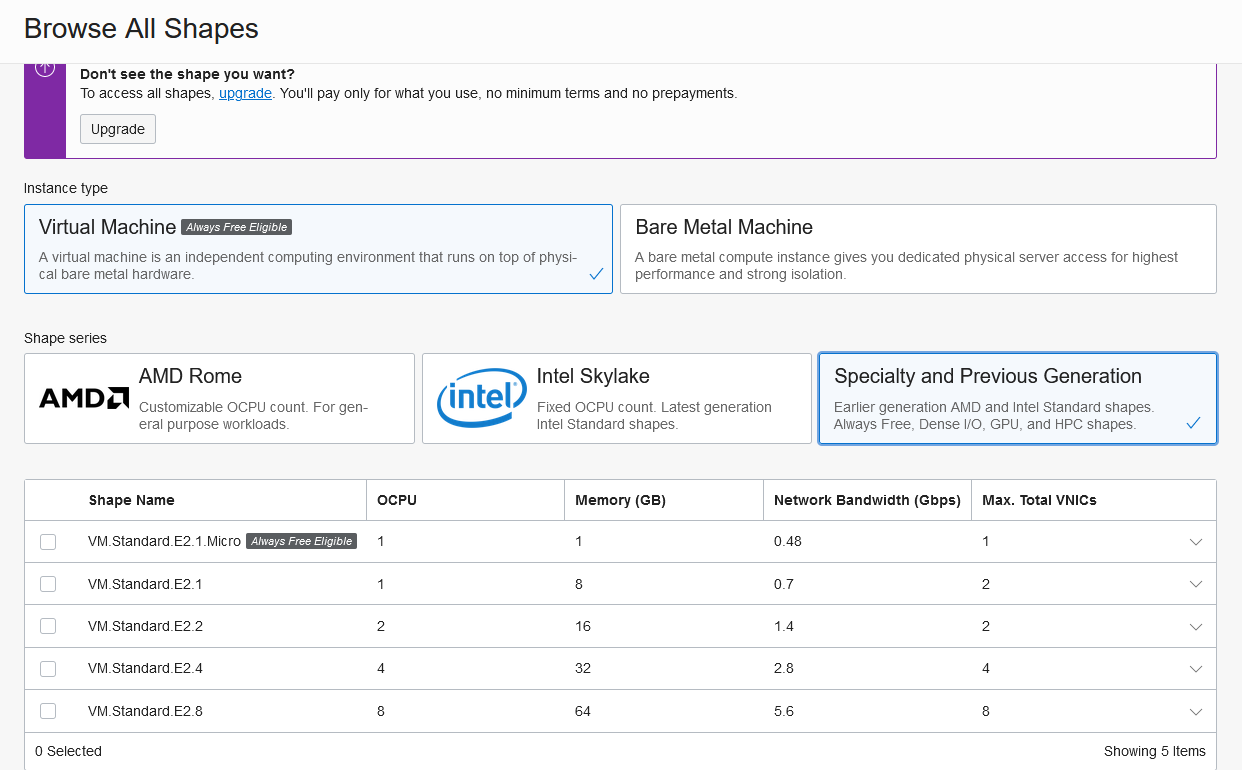The width and height of the screenshot is (1242, 770).
Task: Expand the VM.Standard.E2.8 row chevron
Action: tap(1195, 712)
